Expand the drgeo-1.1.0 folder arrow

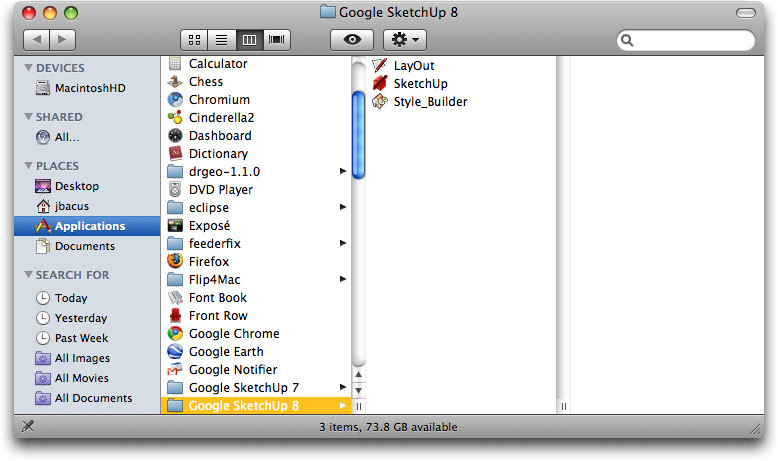click(342, 171)
